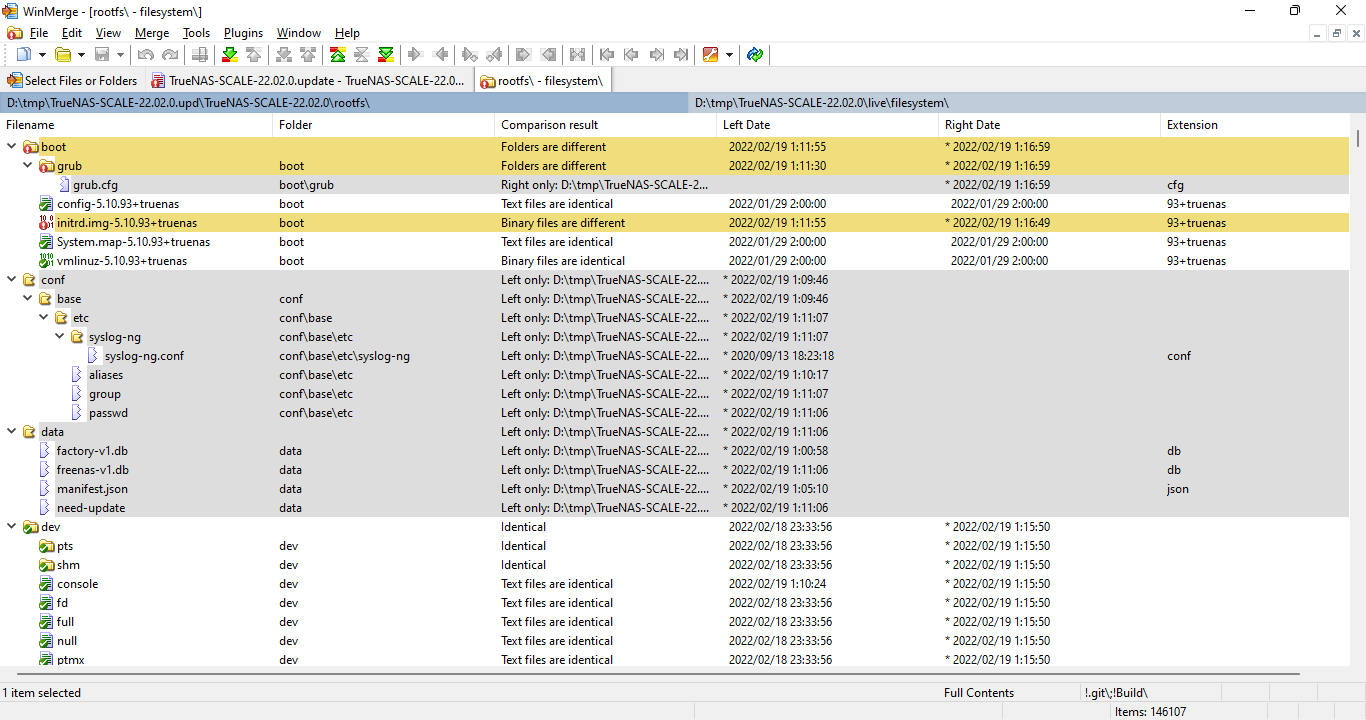Click the Undo toolbar icon
1366x720 pixels.
point(146,54)
